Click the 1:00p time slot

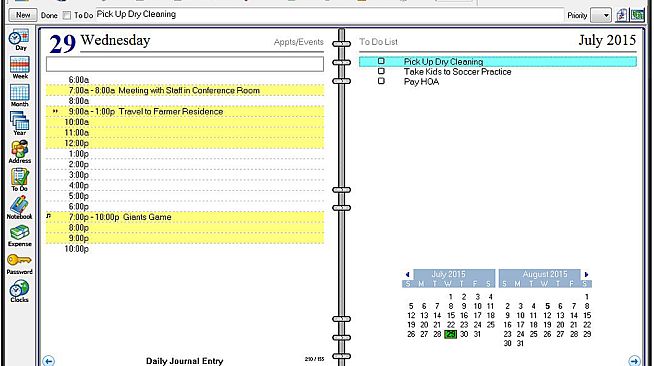[185, 154]
